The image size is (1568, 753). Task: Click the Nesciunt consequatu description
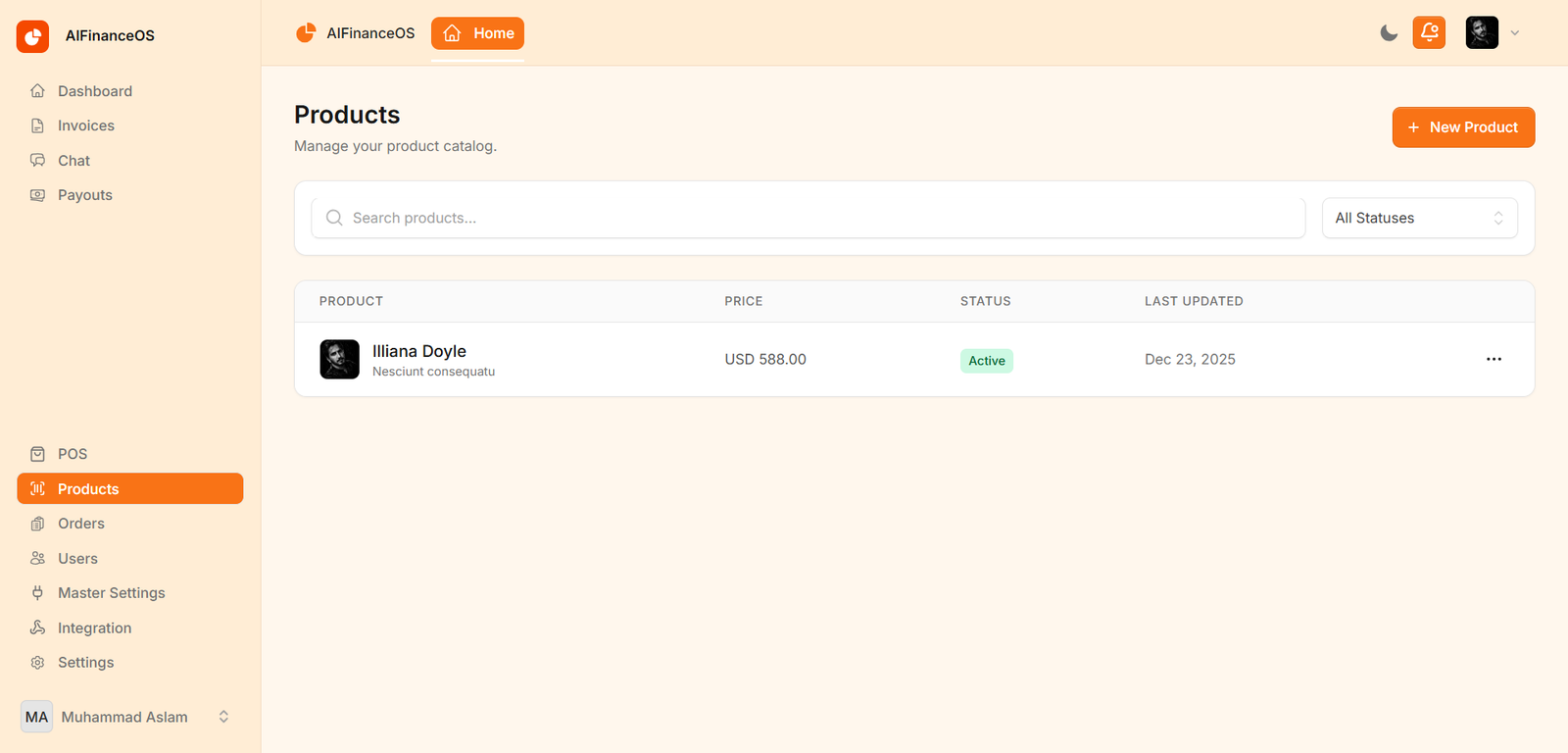click(x=433, y=372)
